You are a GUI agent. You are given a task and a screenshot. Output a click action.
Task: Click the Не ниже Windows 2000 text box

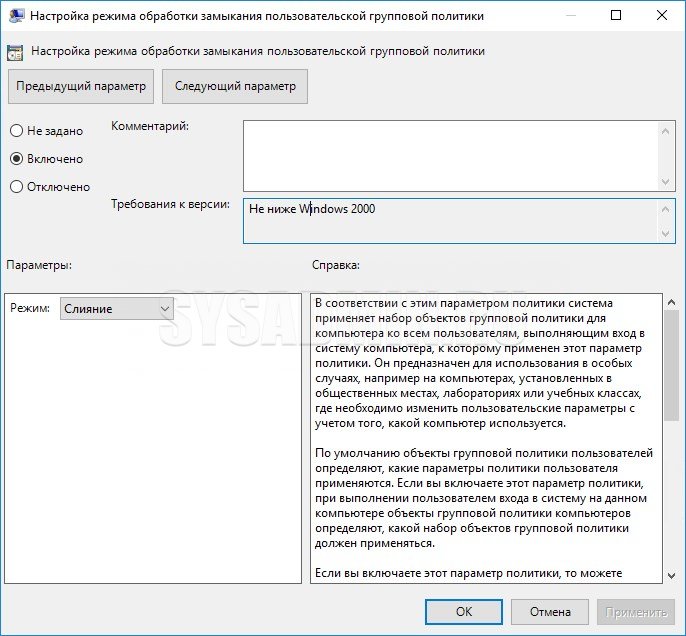pyautogui.click(x=450, y=220)
